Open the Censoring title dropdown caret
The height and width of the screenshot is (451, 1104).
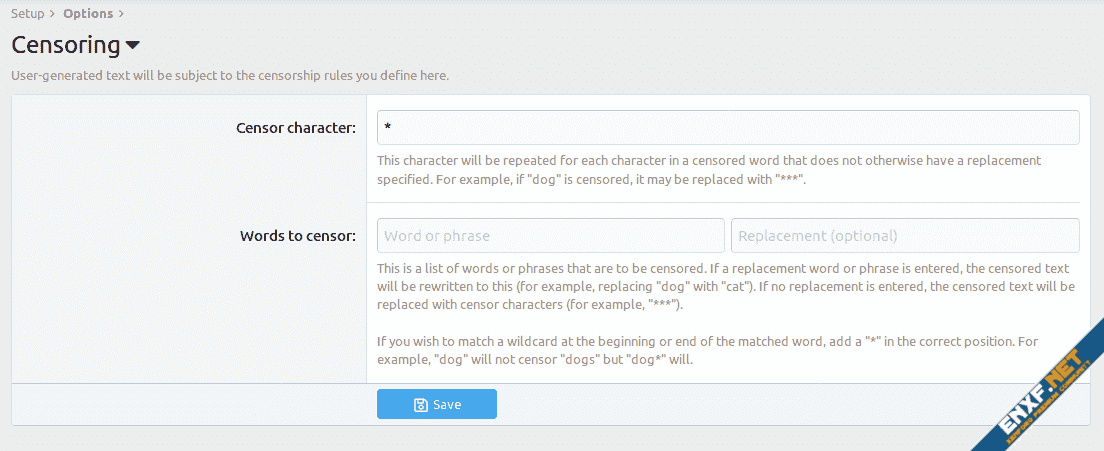[133, 46]
